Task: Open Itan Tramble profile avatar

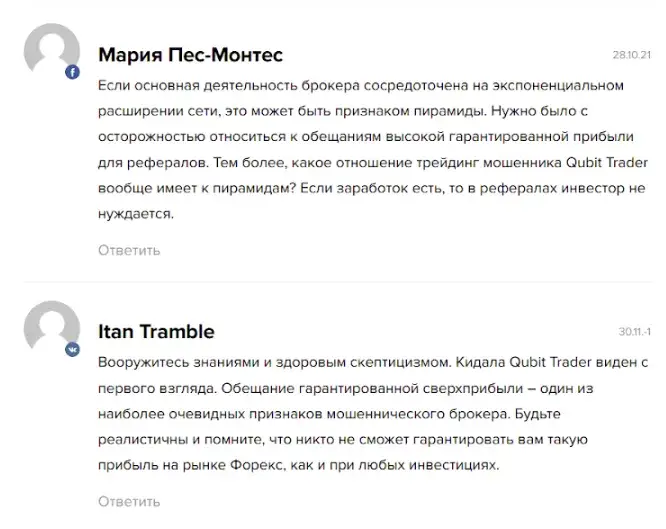Action: coord(52,327)
